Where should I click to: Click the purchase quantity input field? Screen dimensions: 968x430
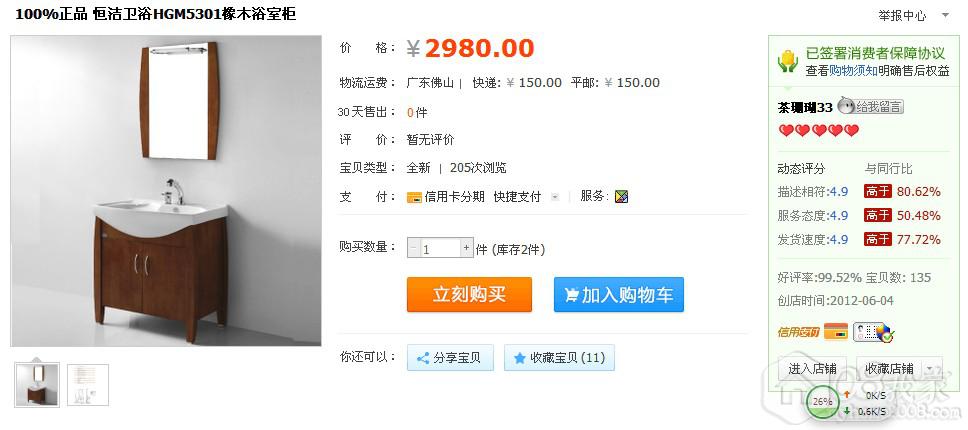point(440,249)
